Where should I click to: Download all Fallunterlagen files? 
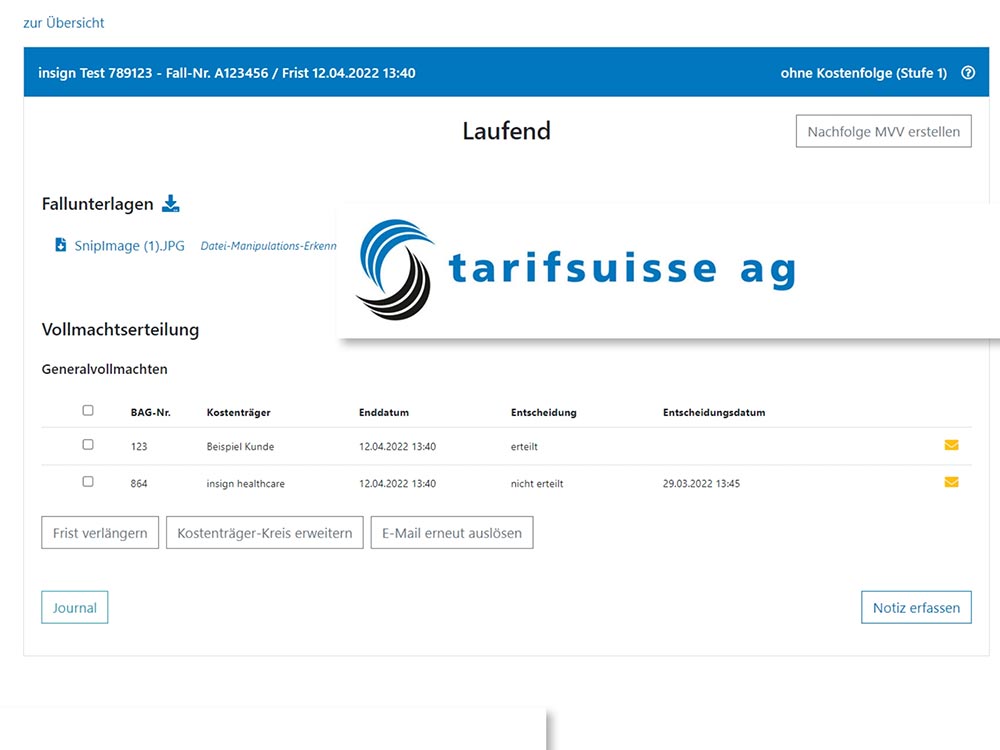pyautogui.click(x=170, y=203)
